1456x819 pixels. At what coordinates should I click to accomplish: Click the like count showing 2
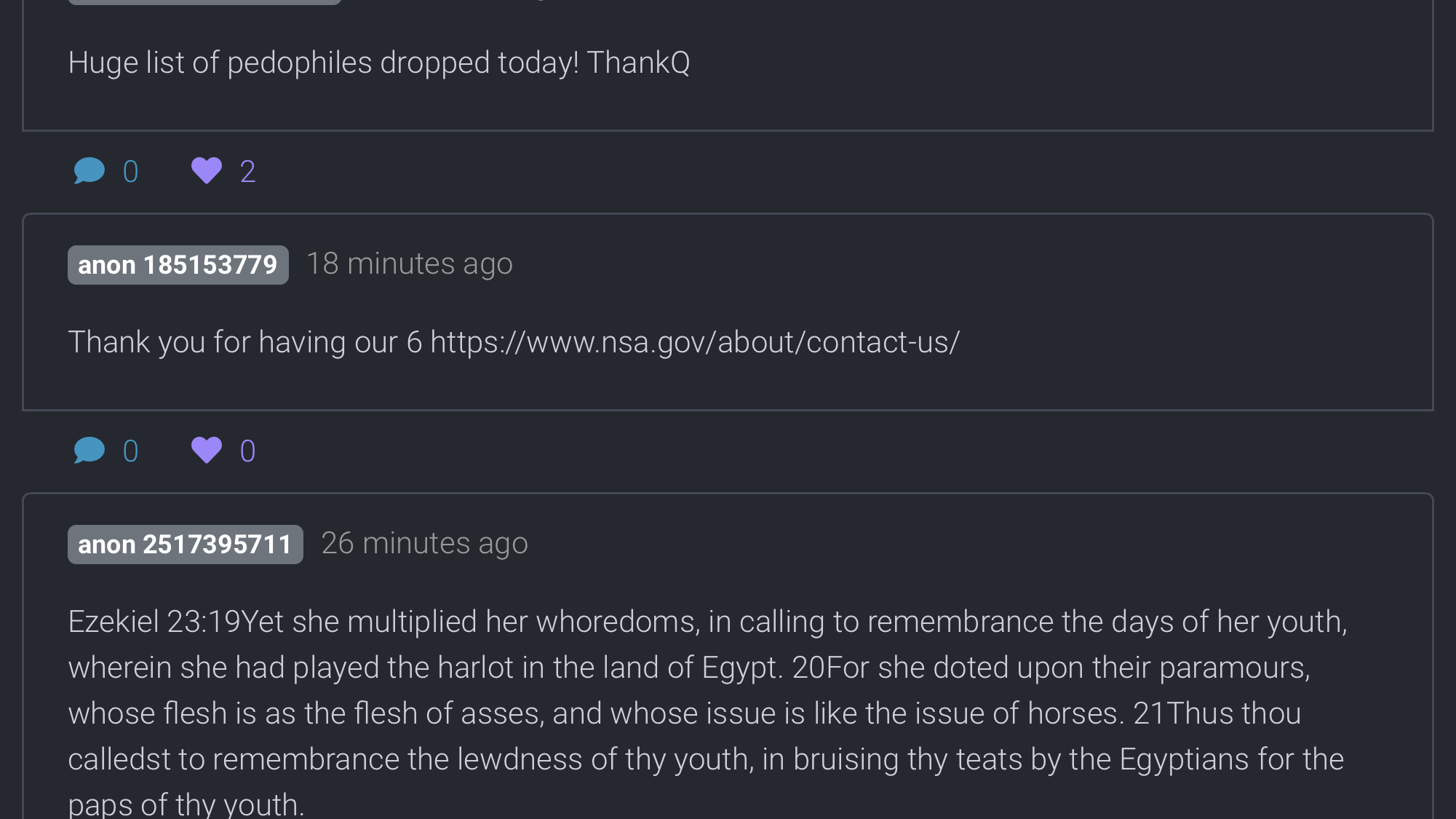(247, 172)
